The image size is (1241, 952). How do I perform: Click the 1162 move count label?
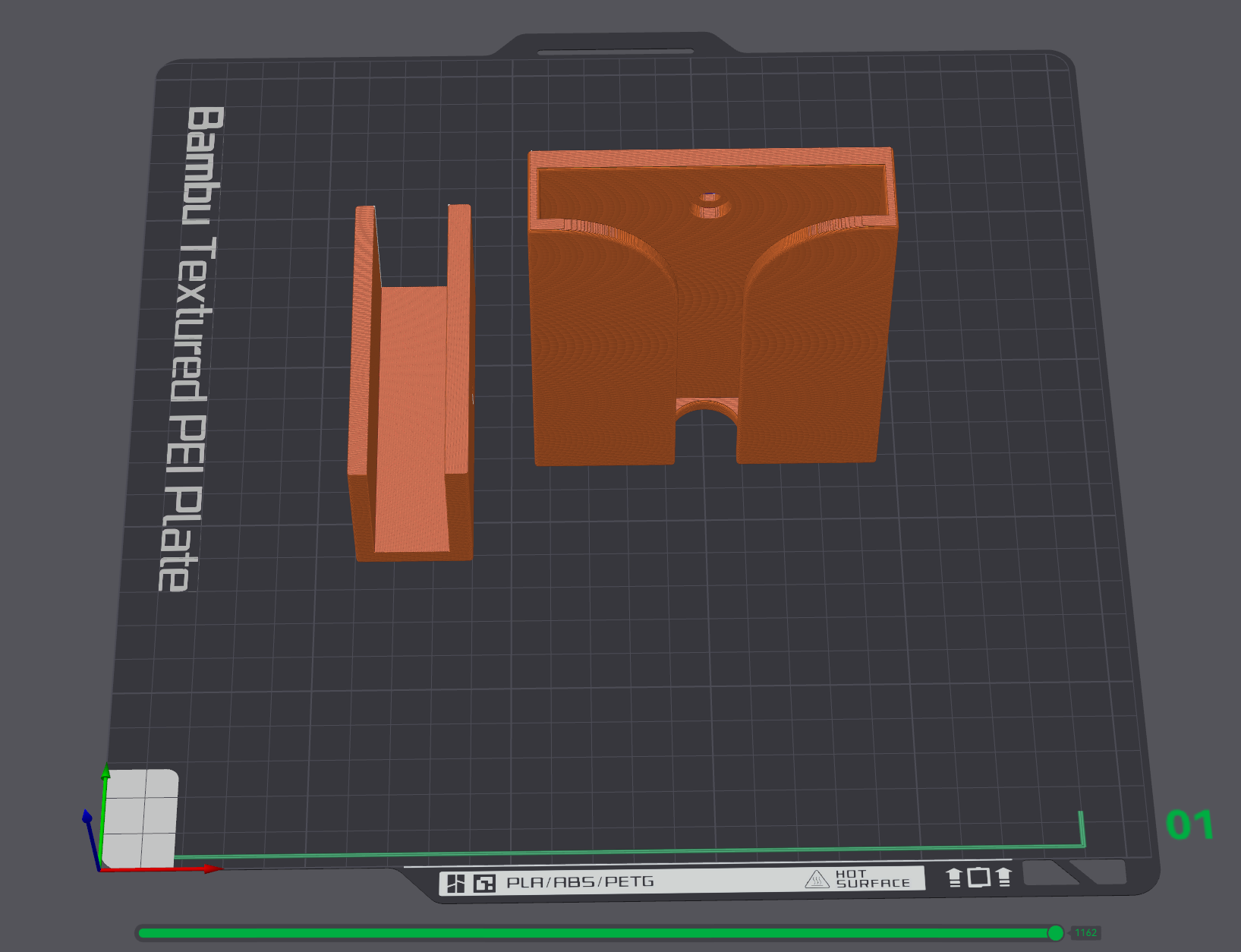pyautogui.click(x=1085, y=933)
